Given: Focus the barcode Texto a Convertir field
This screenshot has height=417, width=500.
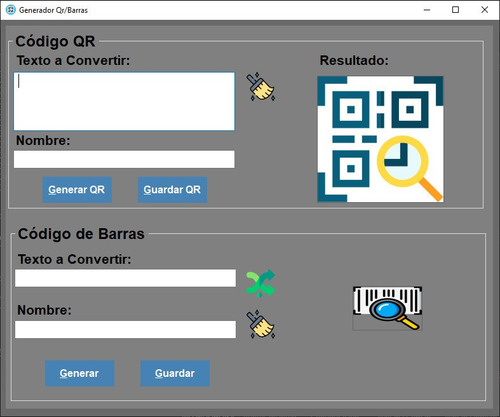Looking at the screenshot, I should click(x=125, y=278).
